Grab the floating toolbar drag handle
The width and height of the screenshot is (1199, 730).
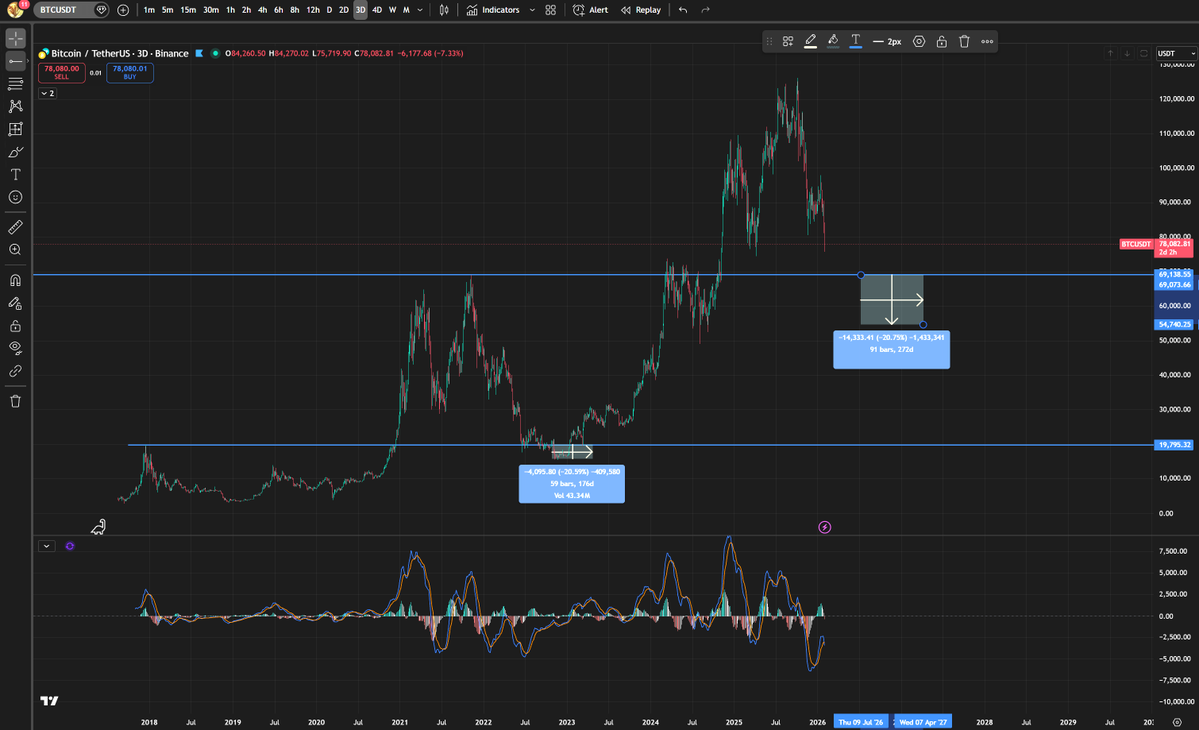pos(769,41)
